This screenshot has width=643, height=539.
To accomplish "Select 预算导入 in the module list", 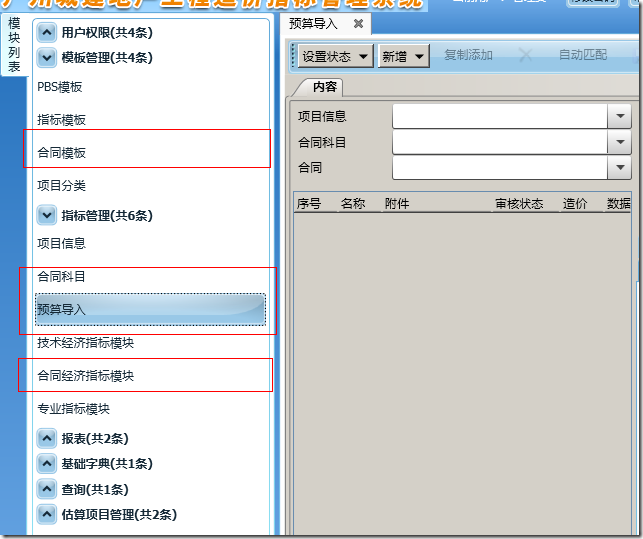I will (x=150, y=309).
